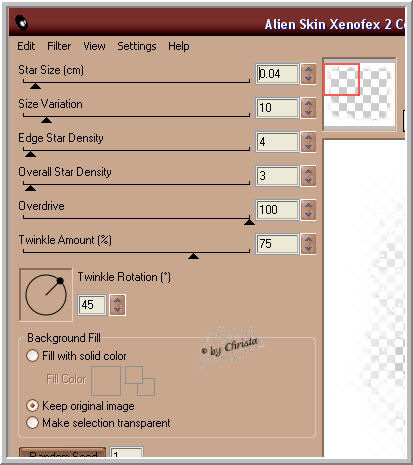Open the Filter menu
Image resolution: width=413 pixels, height=465 pixels.
click(59, 46)
